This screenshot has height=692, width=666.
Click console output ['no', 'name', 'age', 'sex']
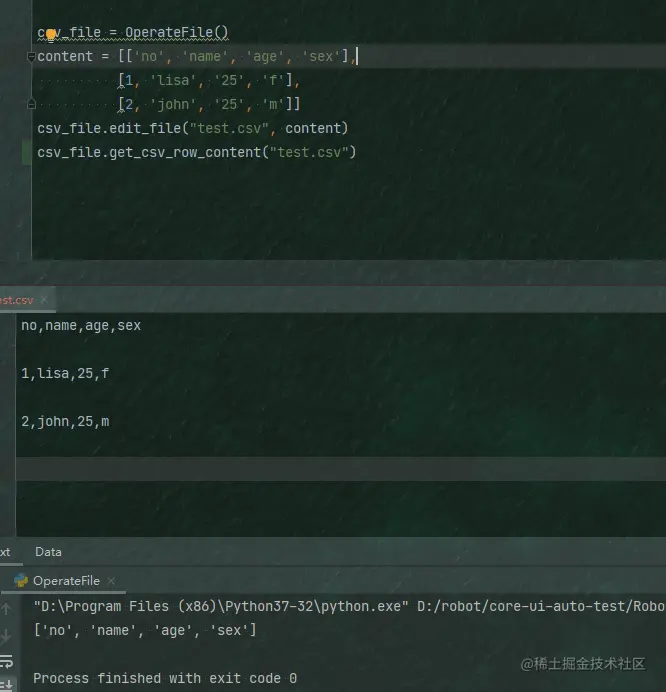[x=145, y=630]
